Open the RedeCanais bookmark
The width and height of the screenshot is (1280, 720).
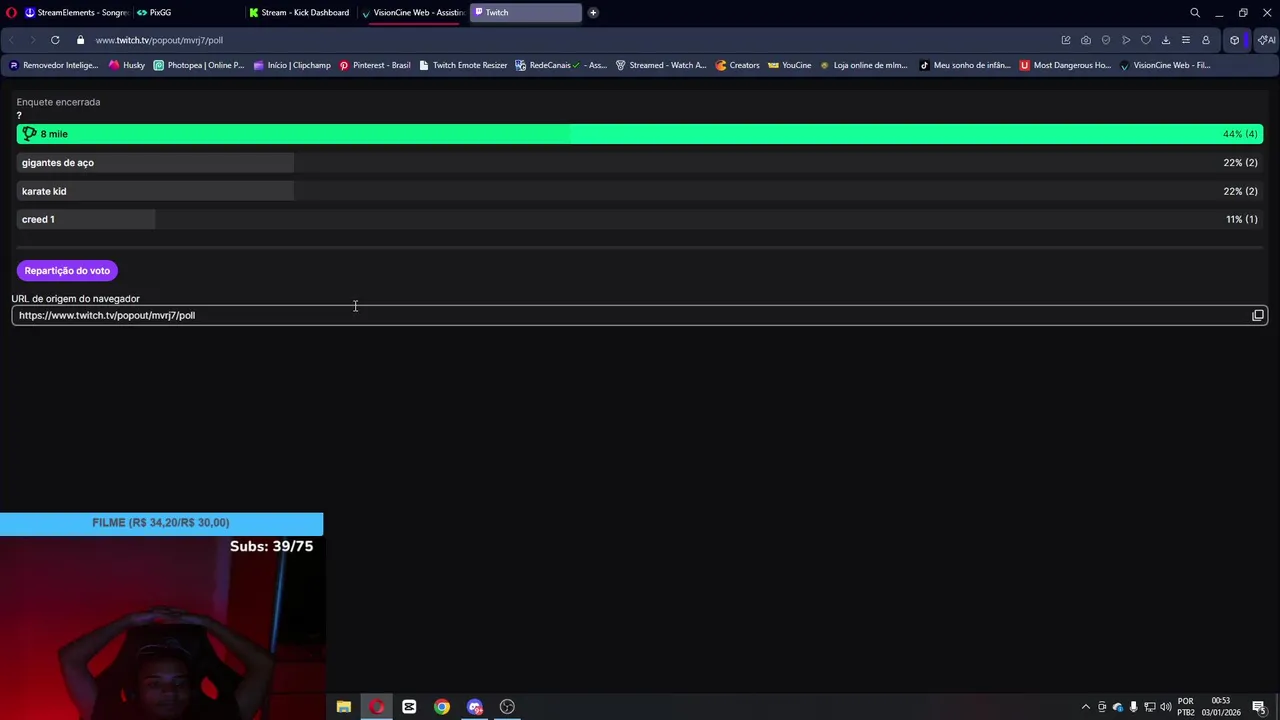(x=561, y=65)
